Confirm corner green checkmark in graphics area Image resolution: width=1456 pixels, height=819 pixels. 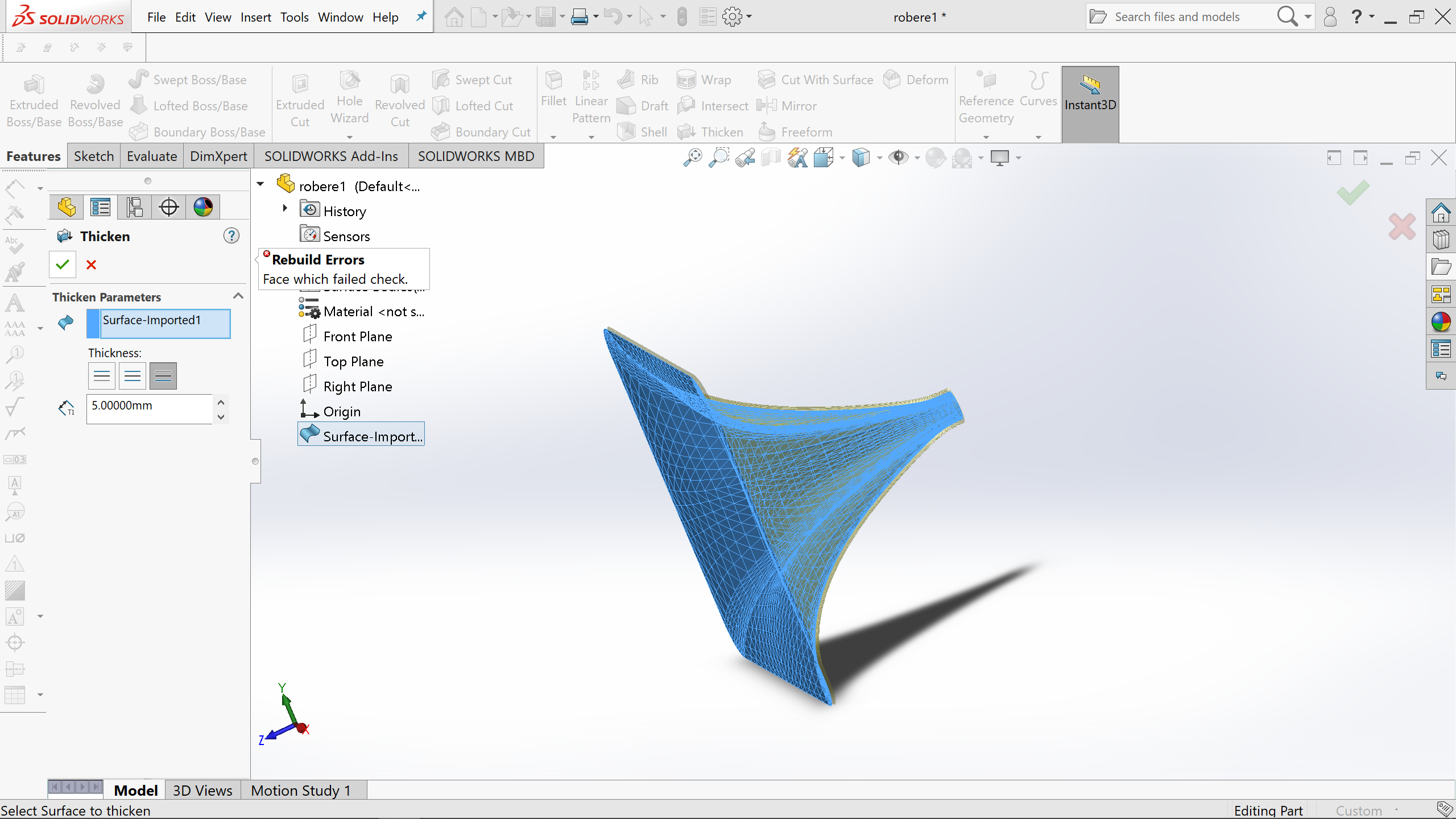(1353, 192)
